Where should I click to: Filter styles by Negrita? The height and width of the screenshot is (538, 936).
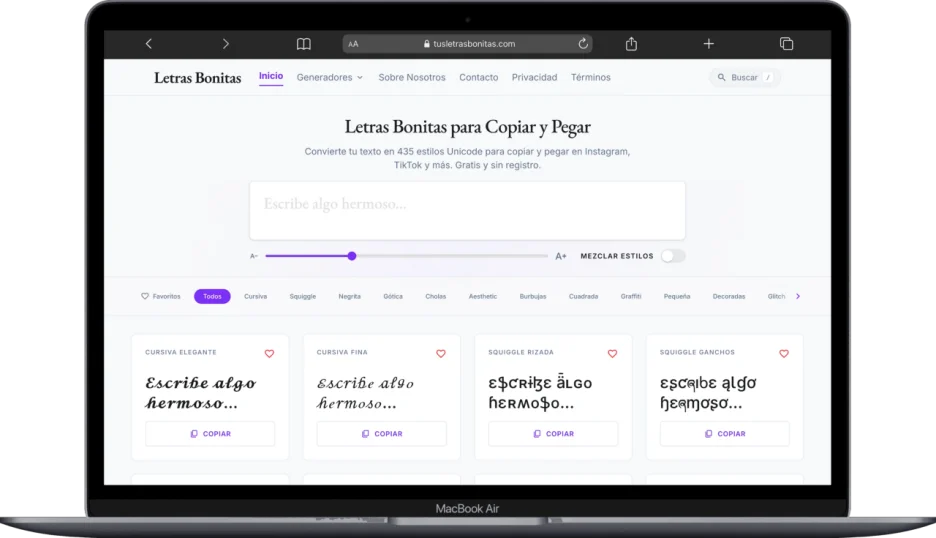pyautogui.click(x=350, y=296)
